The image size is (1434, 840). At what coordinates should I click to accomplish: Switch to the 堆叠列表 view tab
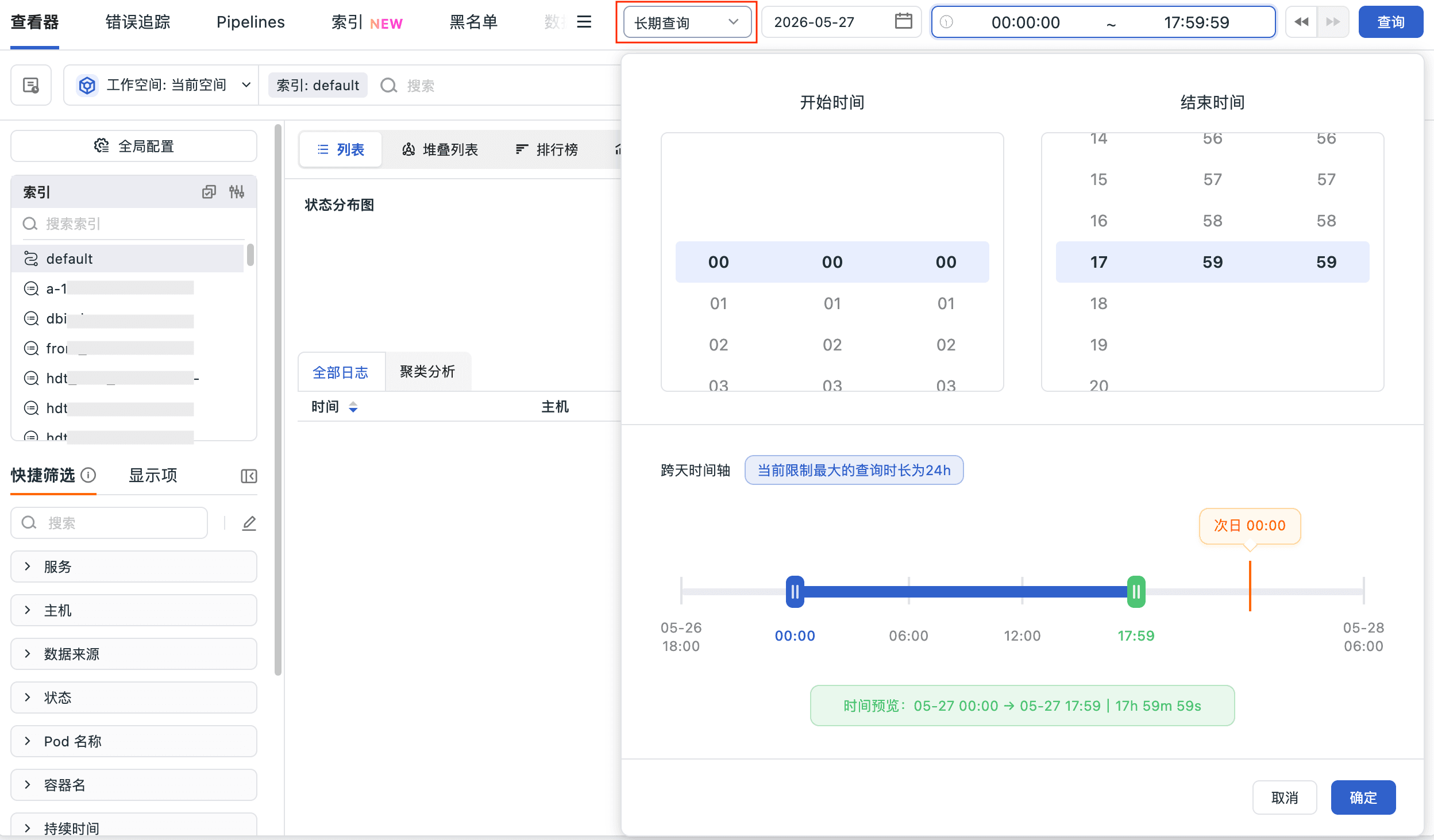(x=440, y=150)
